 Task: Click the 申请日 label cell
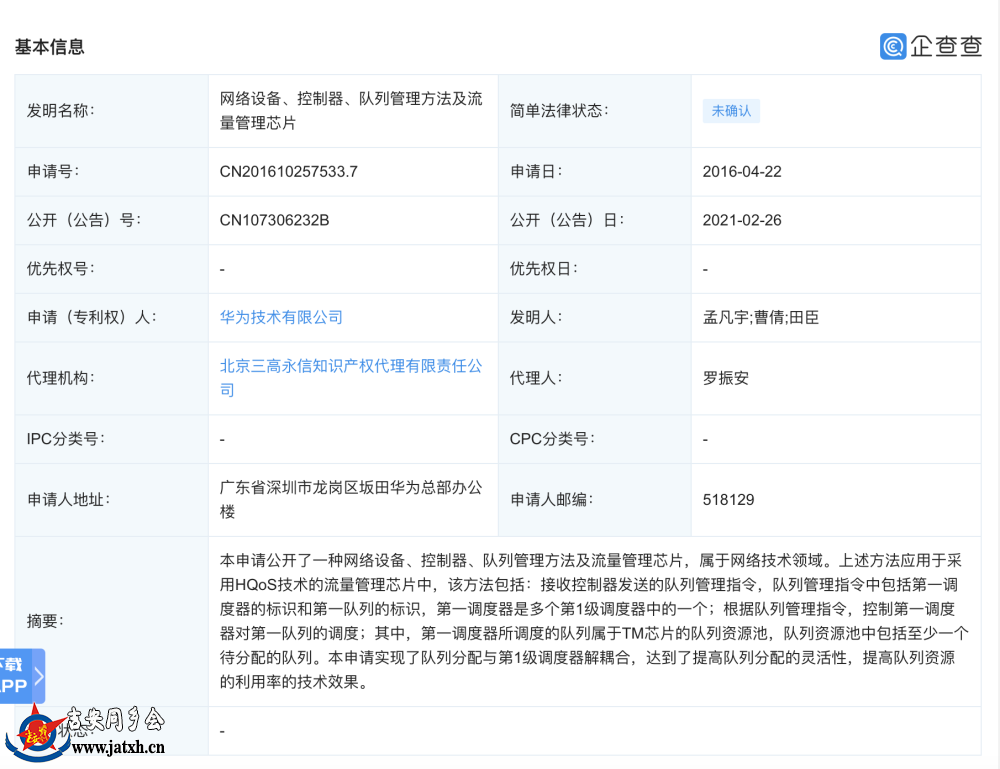[594, 172]
